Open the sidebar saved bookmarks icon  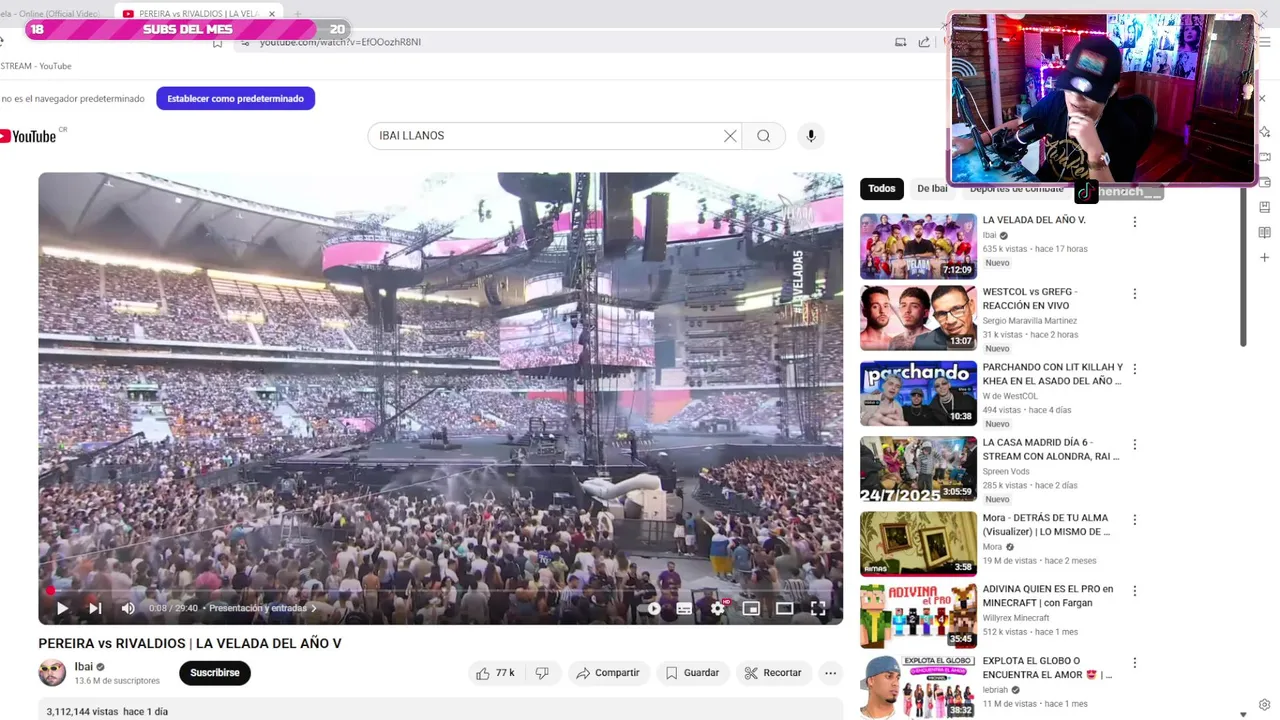point(1265,207)
